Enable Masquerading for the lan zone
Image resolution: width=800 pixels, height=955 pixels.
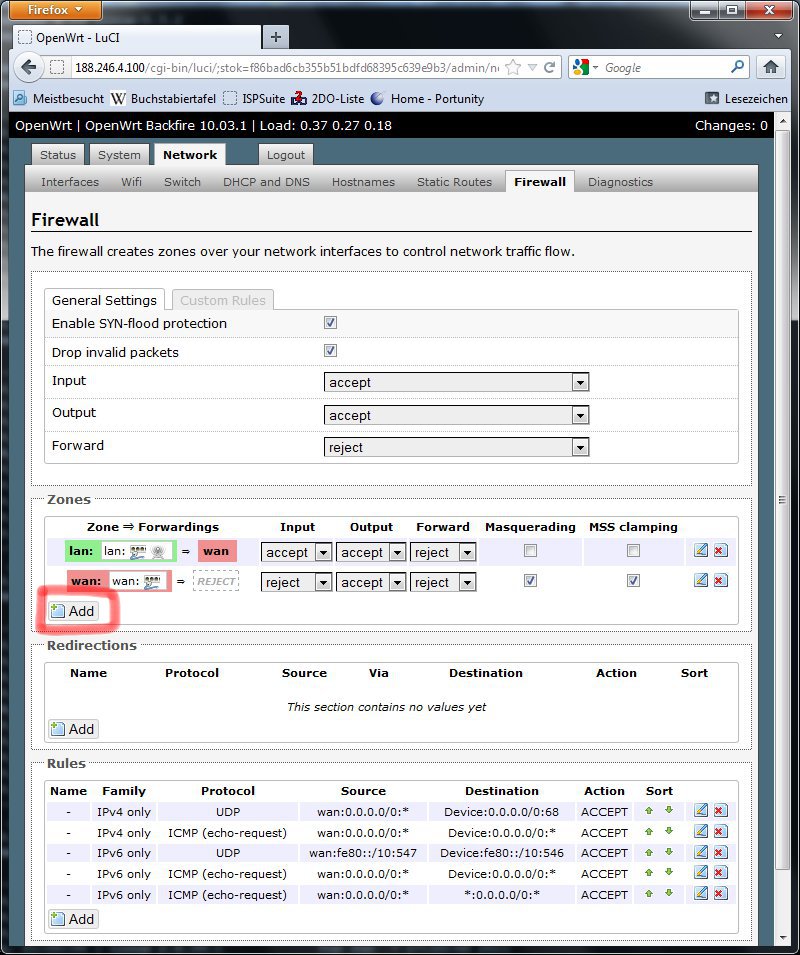pos(530,550)
